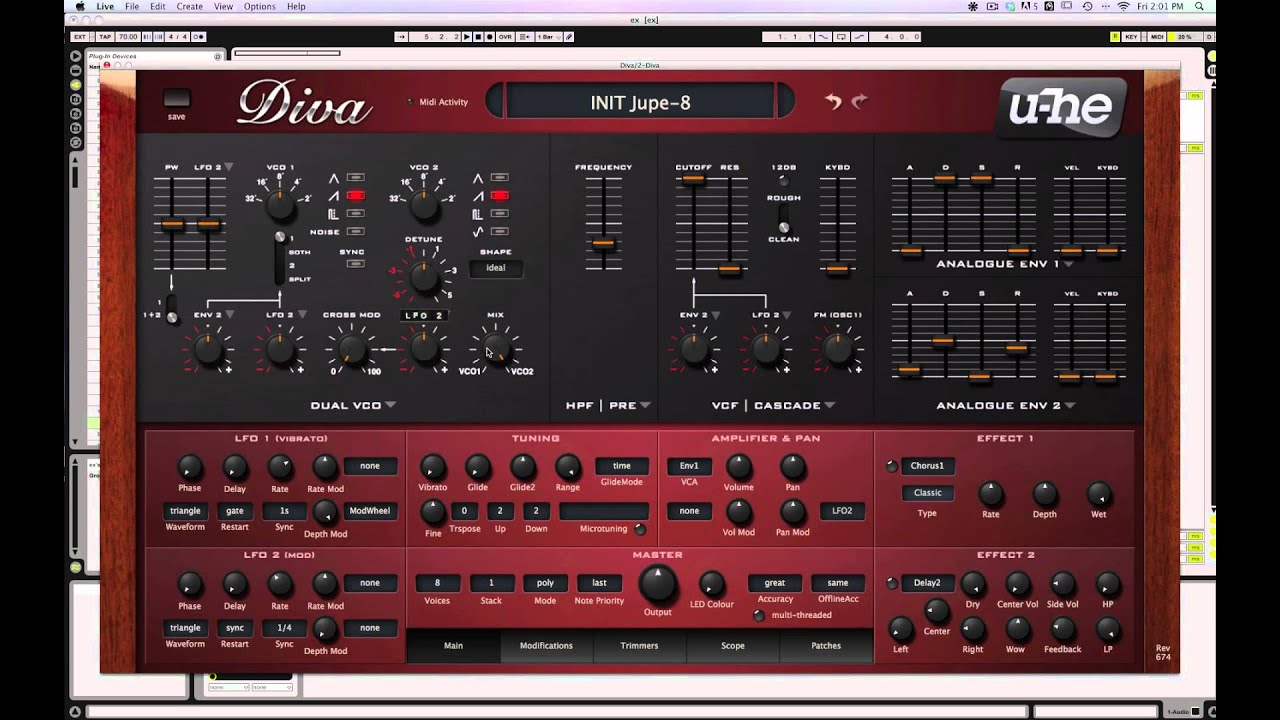
Task: Click the Effect 1 Wet knob
Action: tap(1098, 494)
